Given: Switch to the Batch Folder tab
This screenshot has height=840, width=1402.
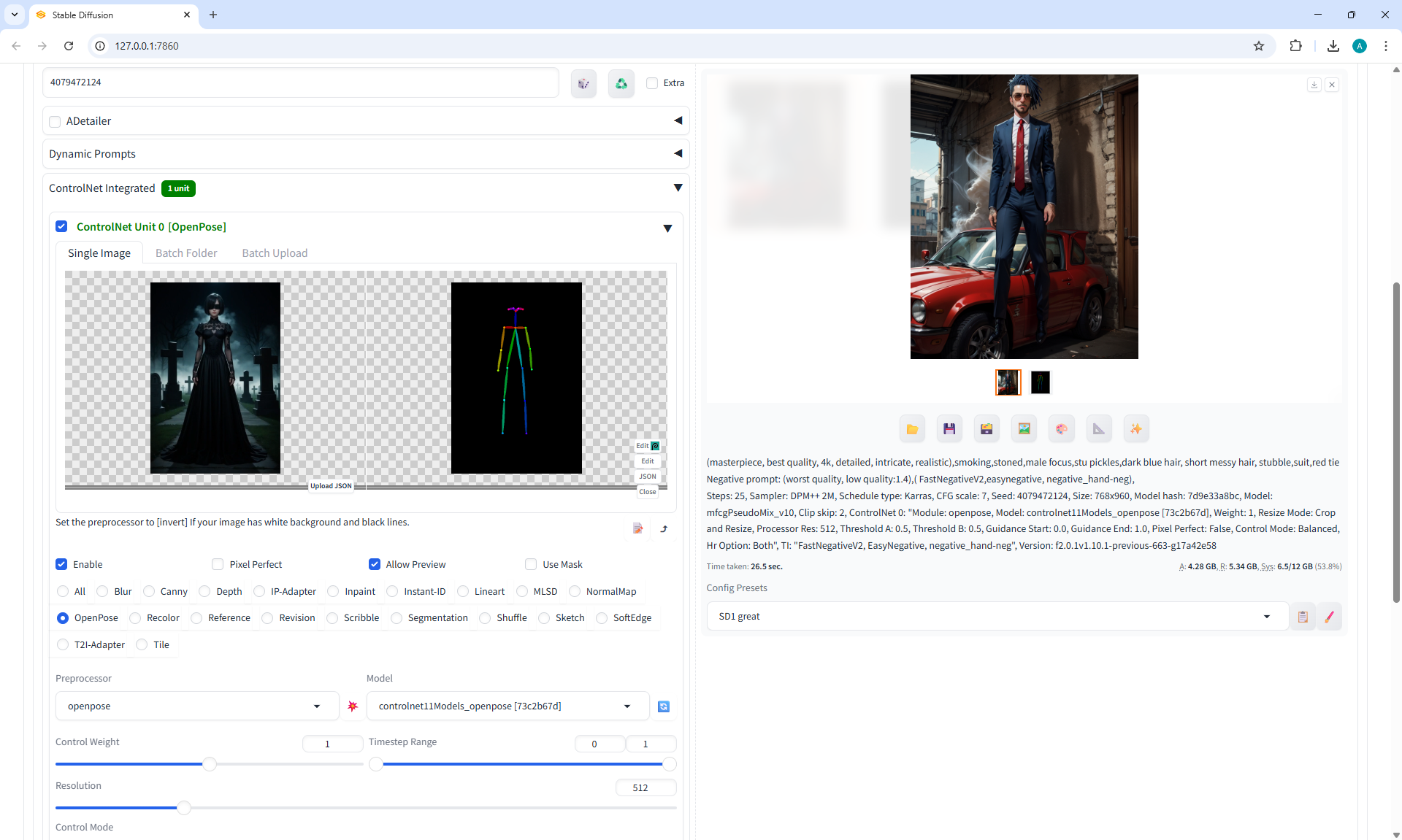Looking at the screenshot, I should coord(186,253).
